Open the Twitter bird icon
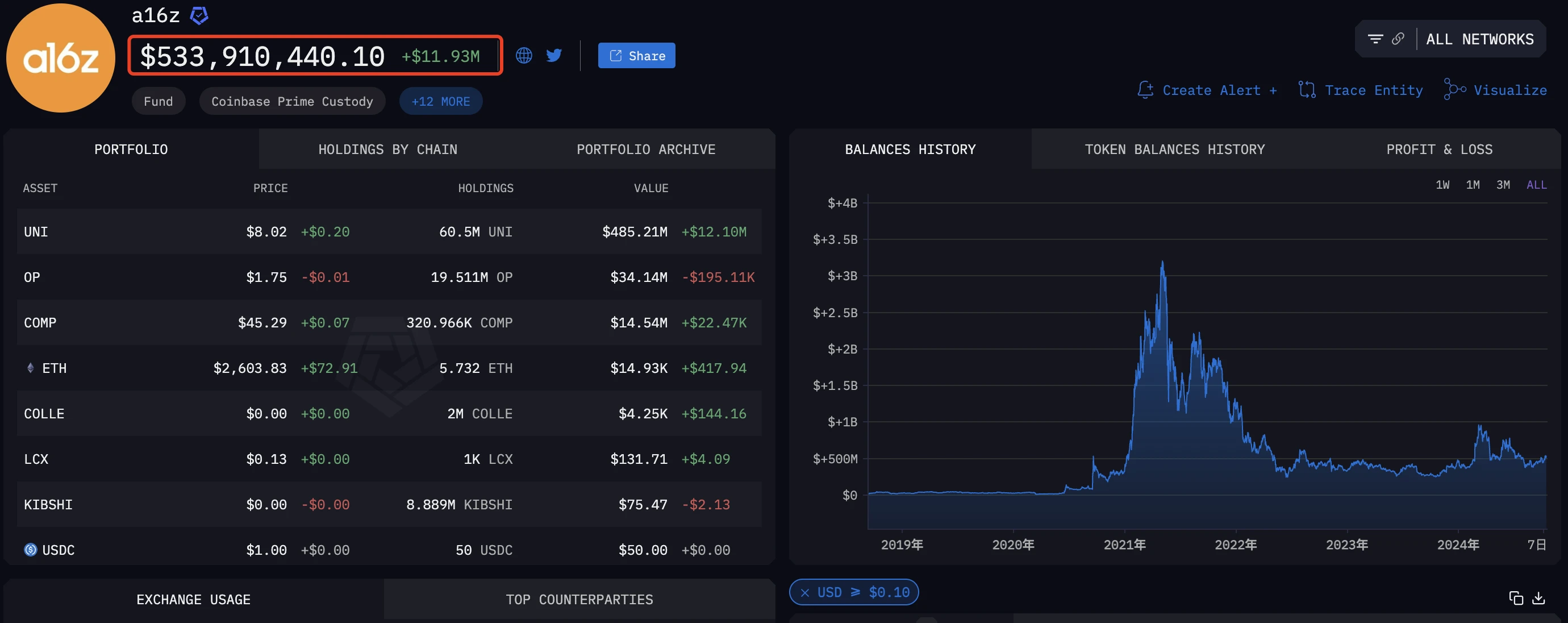This screenshot has height=623, width=1568. (554, 55)
